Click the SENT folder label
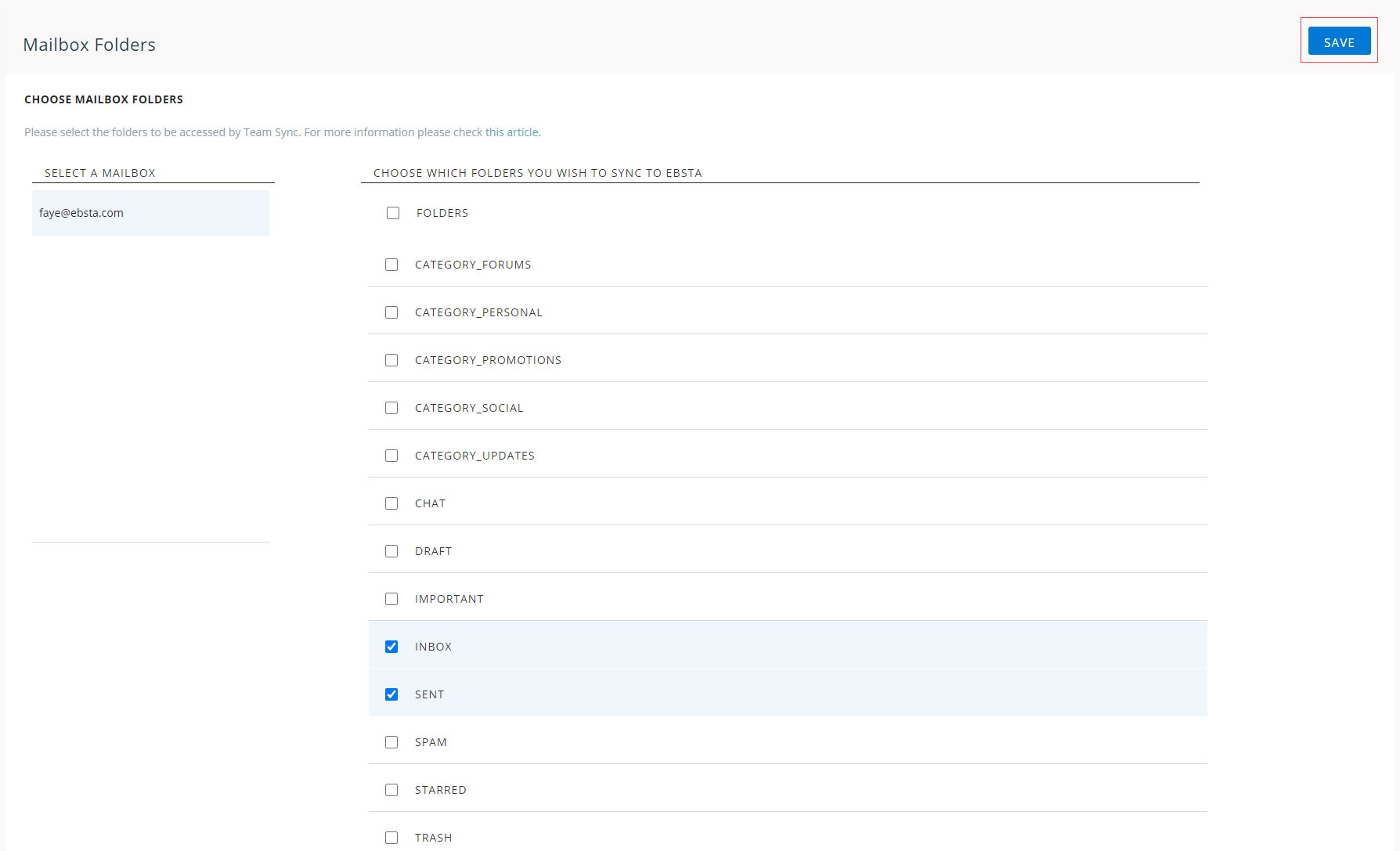Viewport: 1400px width, 851px height. [x=429, y=694]
